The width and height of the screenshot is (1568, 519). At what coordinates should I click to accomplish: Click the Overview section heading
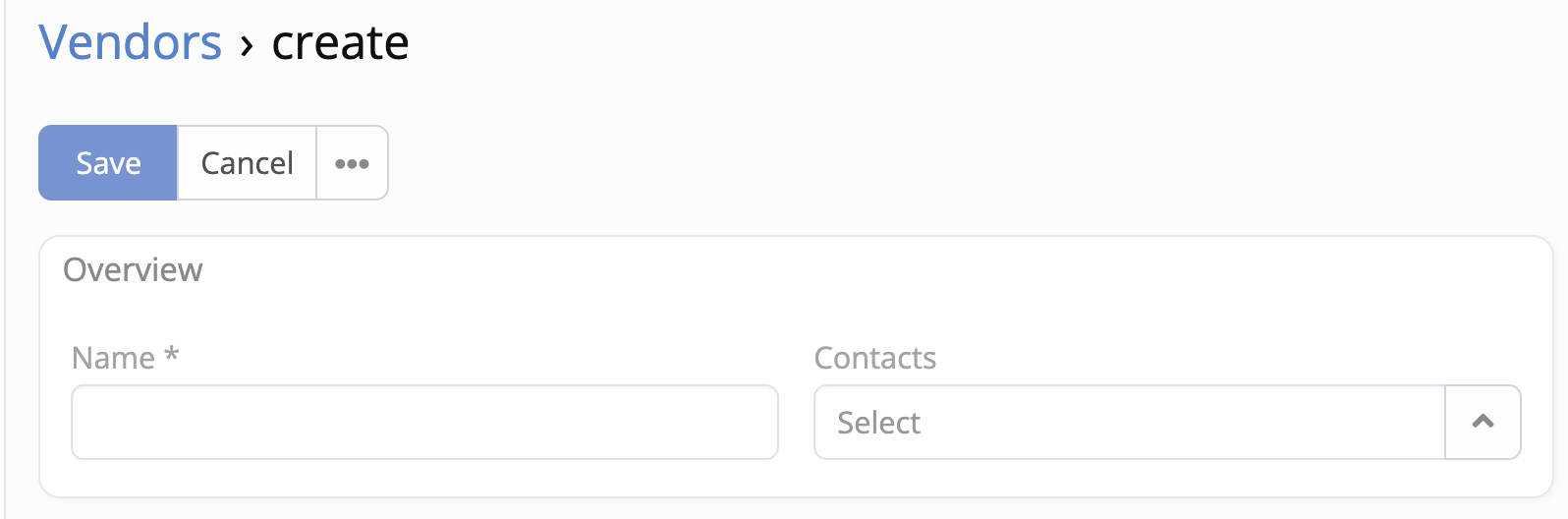(133, 269)
